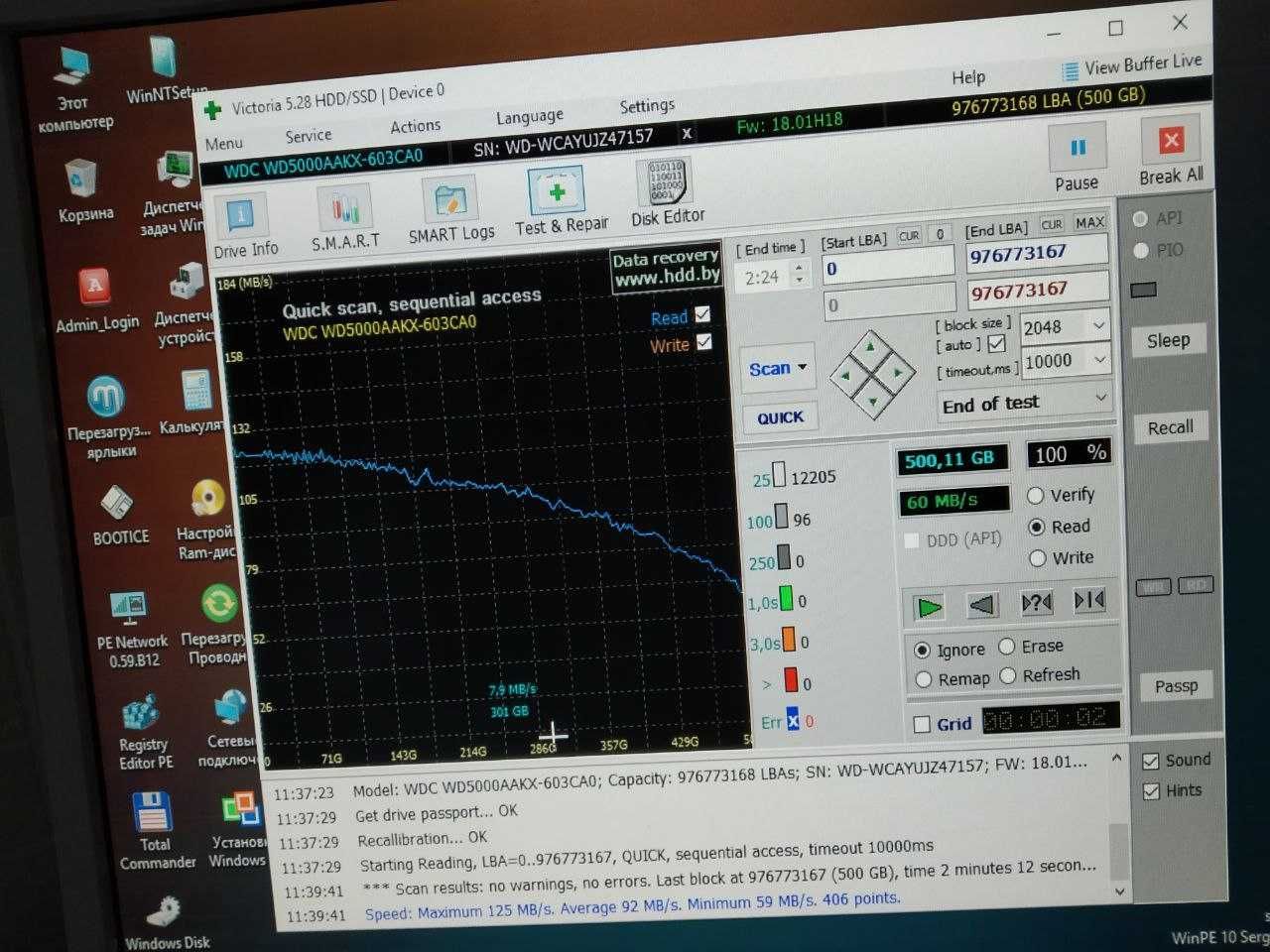Select the Remap radio button
1270x952 pixels.
(923, 679)
